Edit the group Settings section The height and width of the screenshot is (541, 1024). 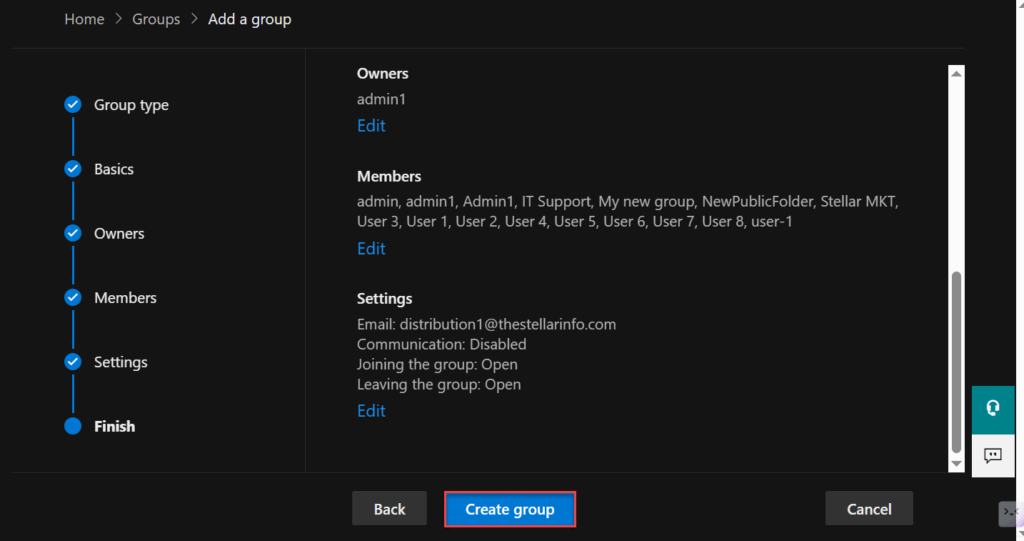pos(371,411)
